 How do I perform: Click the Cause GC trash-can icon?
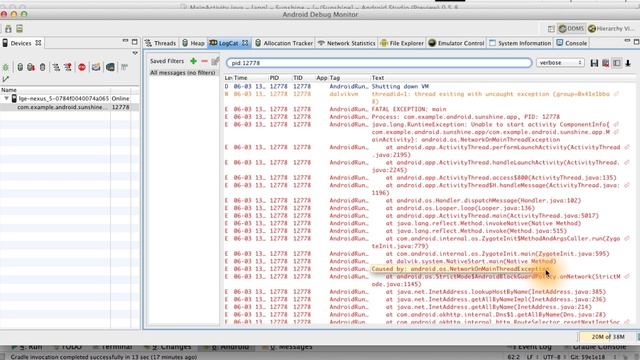click(x=42, y=67)
